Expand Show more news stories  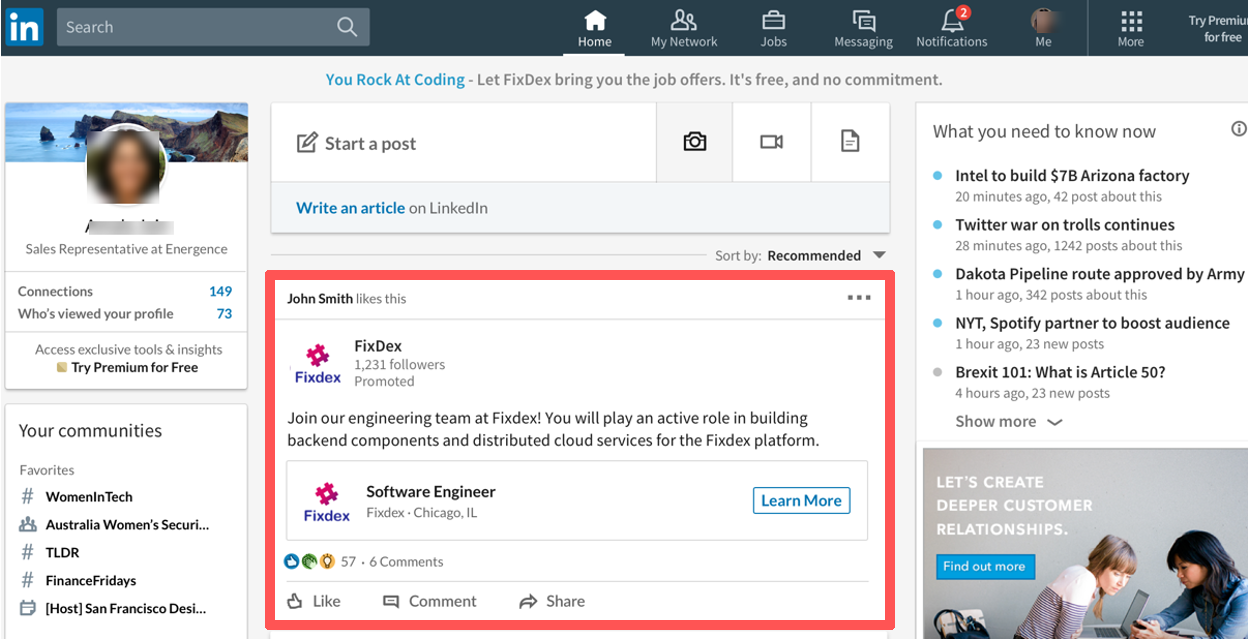[1008, 421]
